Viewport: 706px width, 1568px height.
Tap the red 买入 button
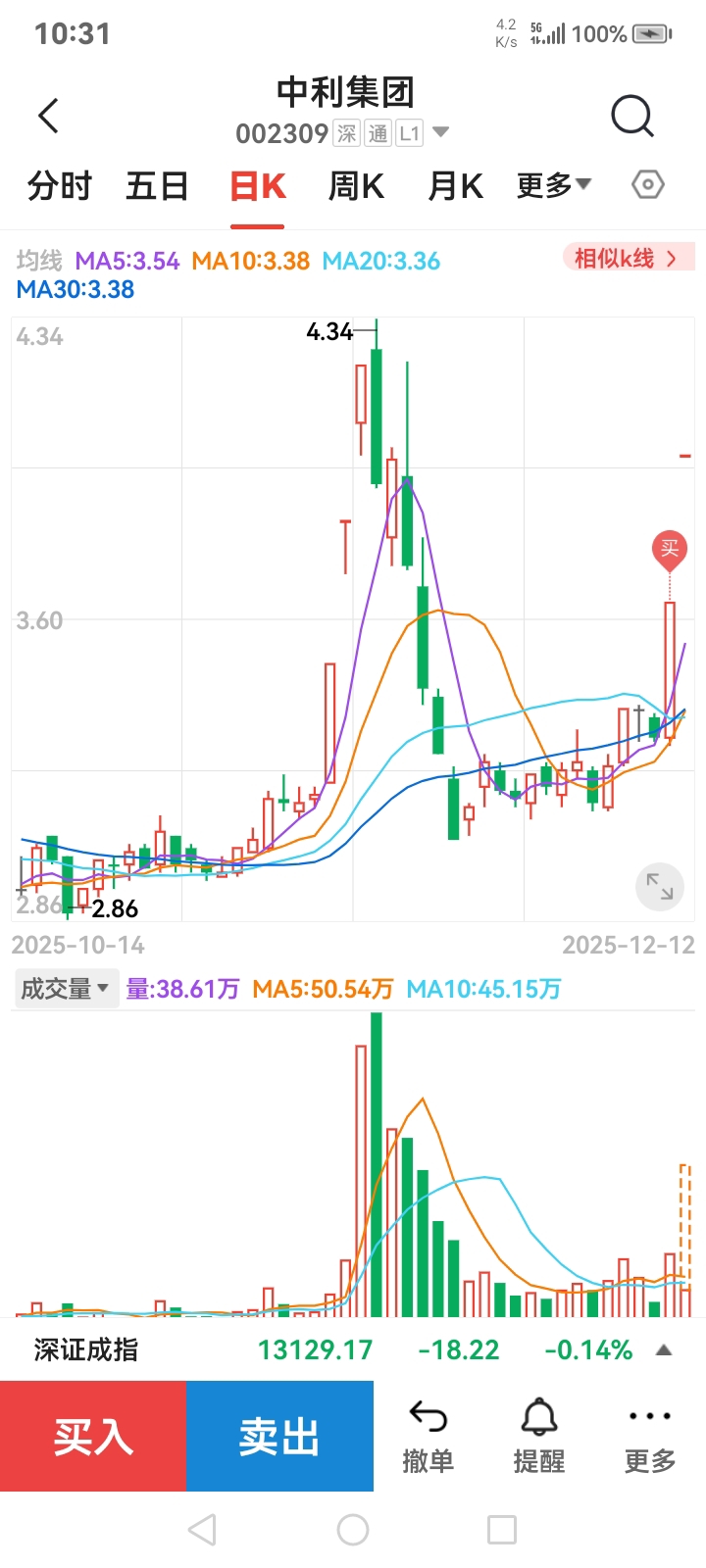click(x=93, y=1437)
